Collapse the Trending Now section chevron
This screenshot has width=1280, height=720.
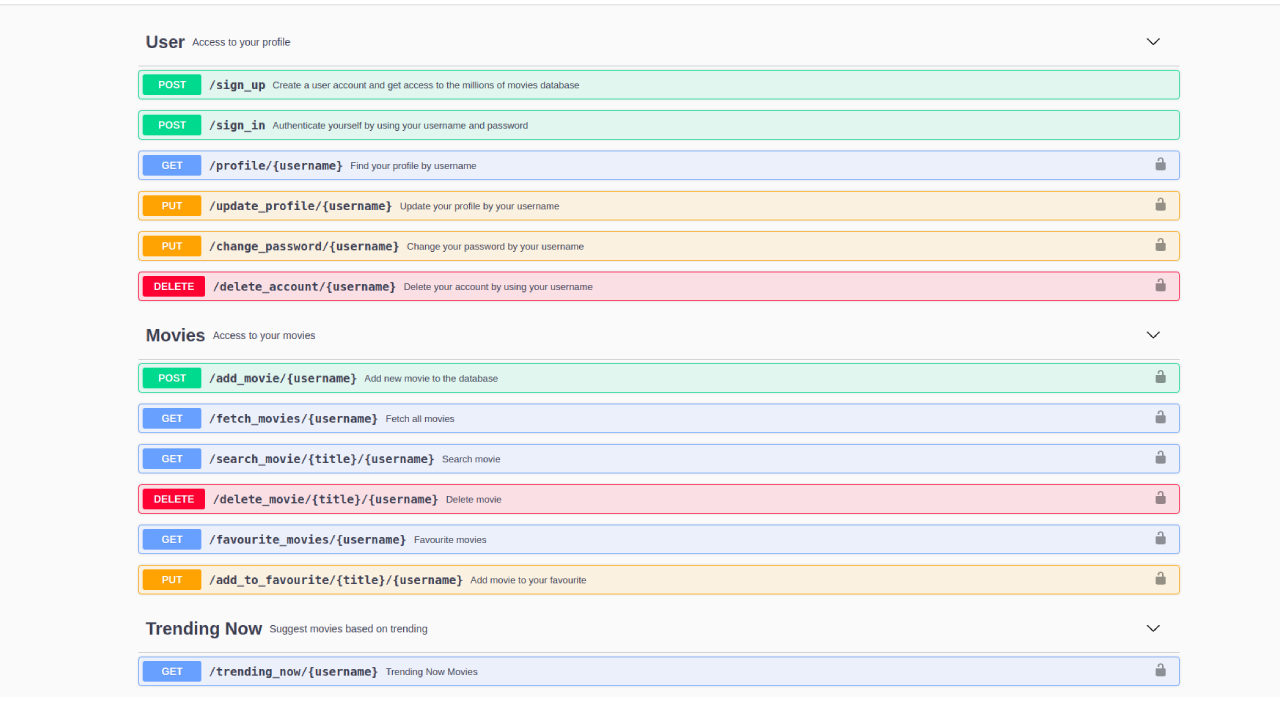[x=1153, y=628]
